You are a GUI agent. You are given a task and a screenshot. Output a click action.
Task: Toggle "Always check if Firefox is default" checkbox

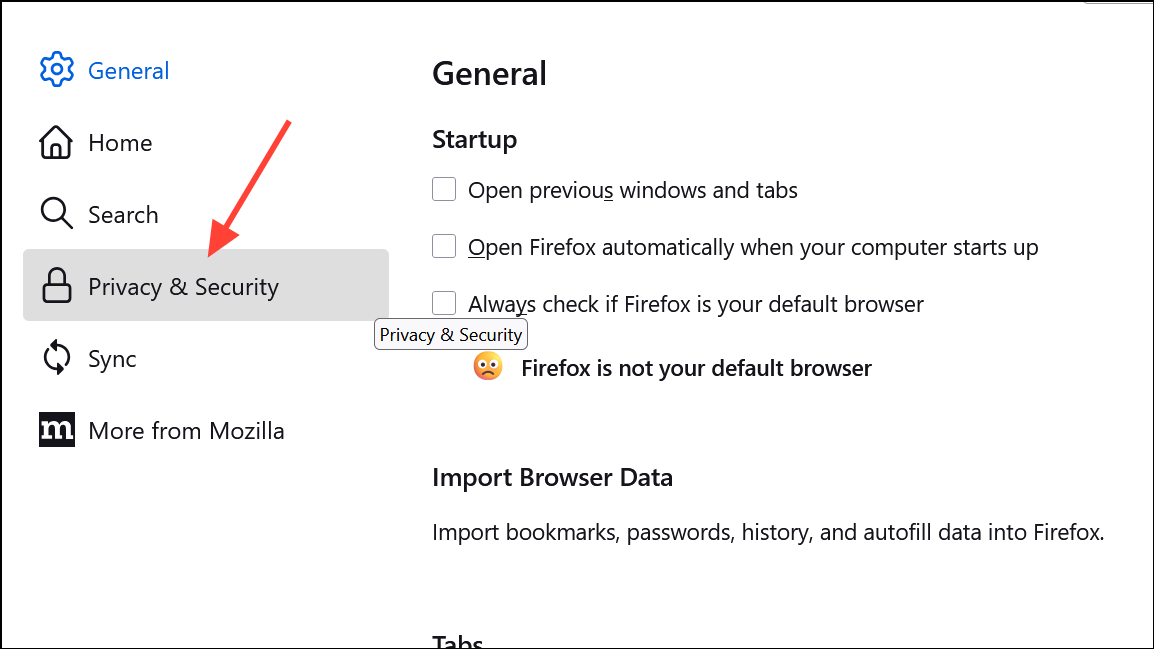[444, 303]
